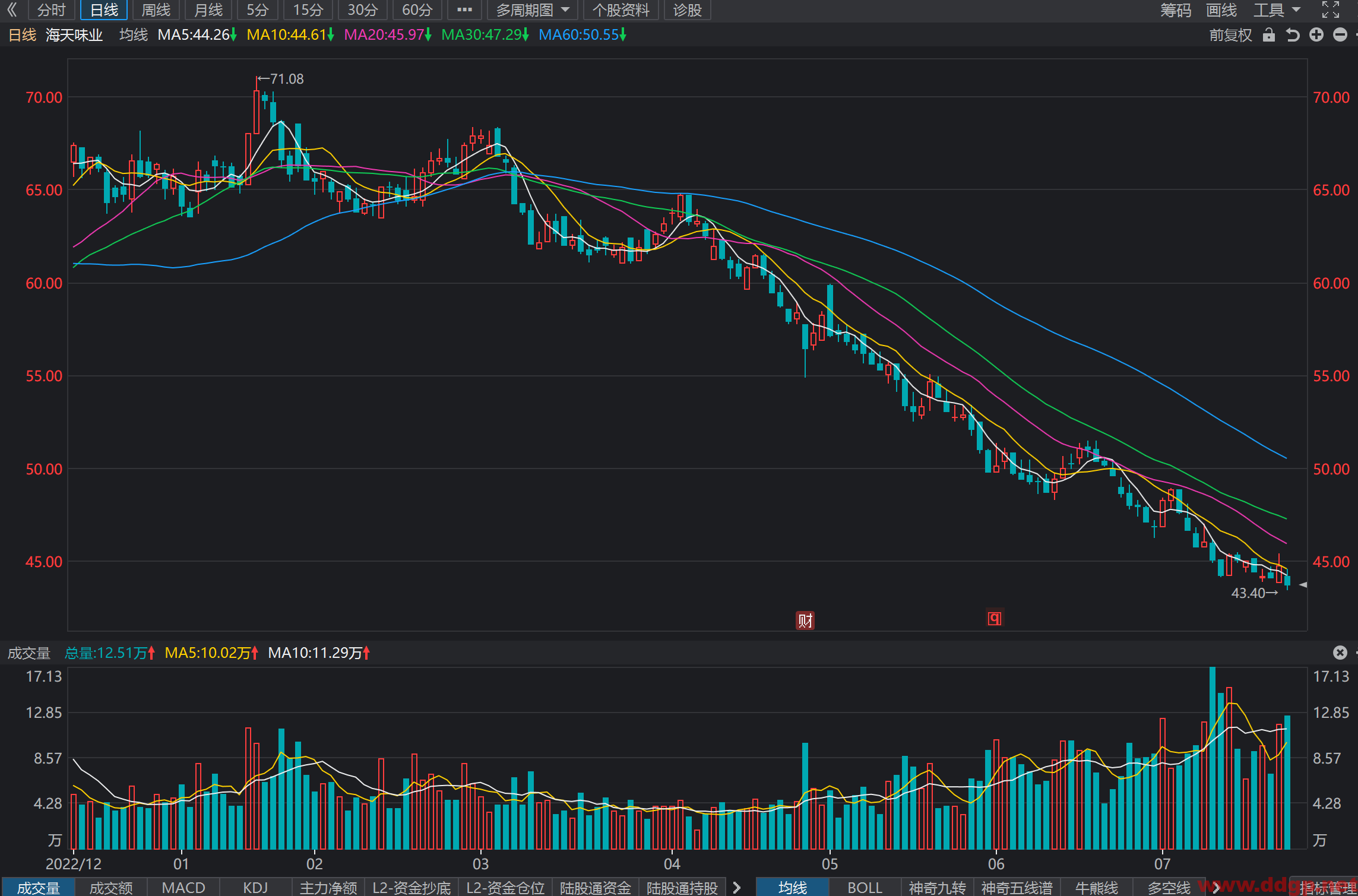This screenshot has height=896, width=1358.
Task: Switch to L2-资金仓位 indicator tab
Action: (x=505, y=887)
